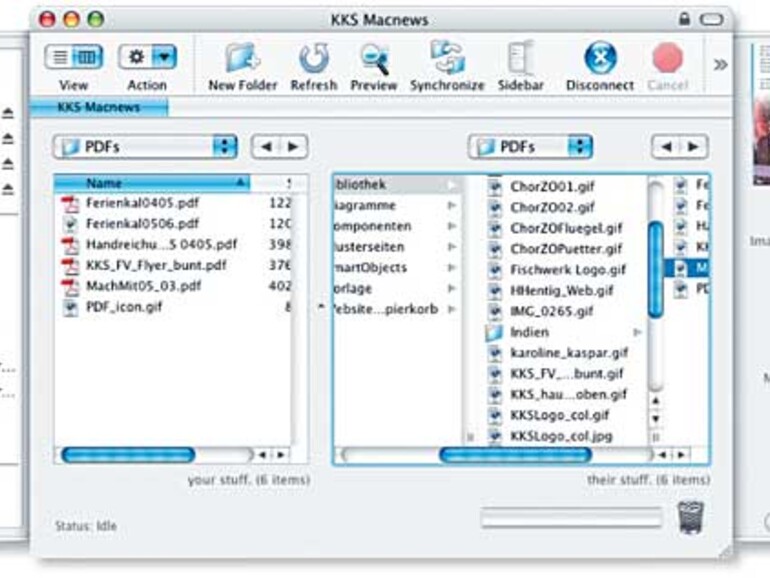The image size is (770, 578).
Task: Open Preview with magnifier icon
Action: (374, 59)
